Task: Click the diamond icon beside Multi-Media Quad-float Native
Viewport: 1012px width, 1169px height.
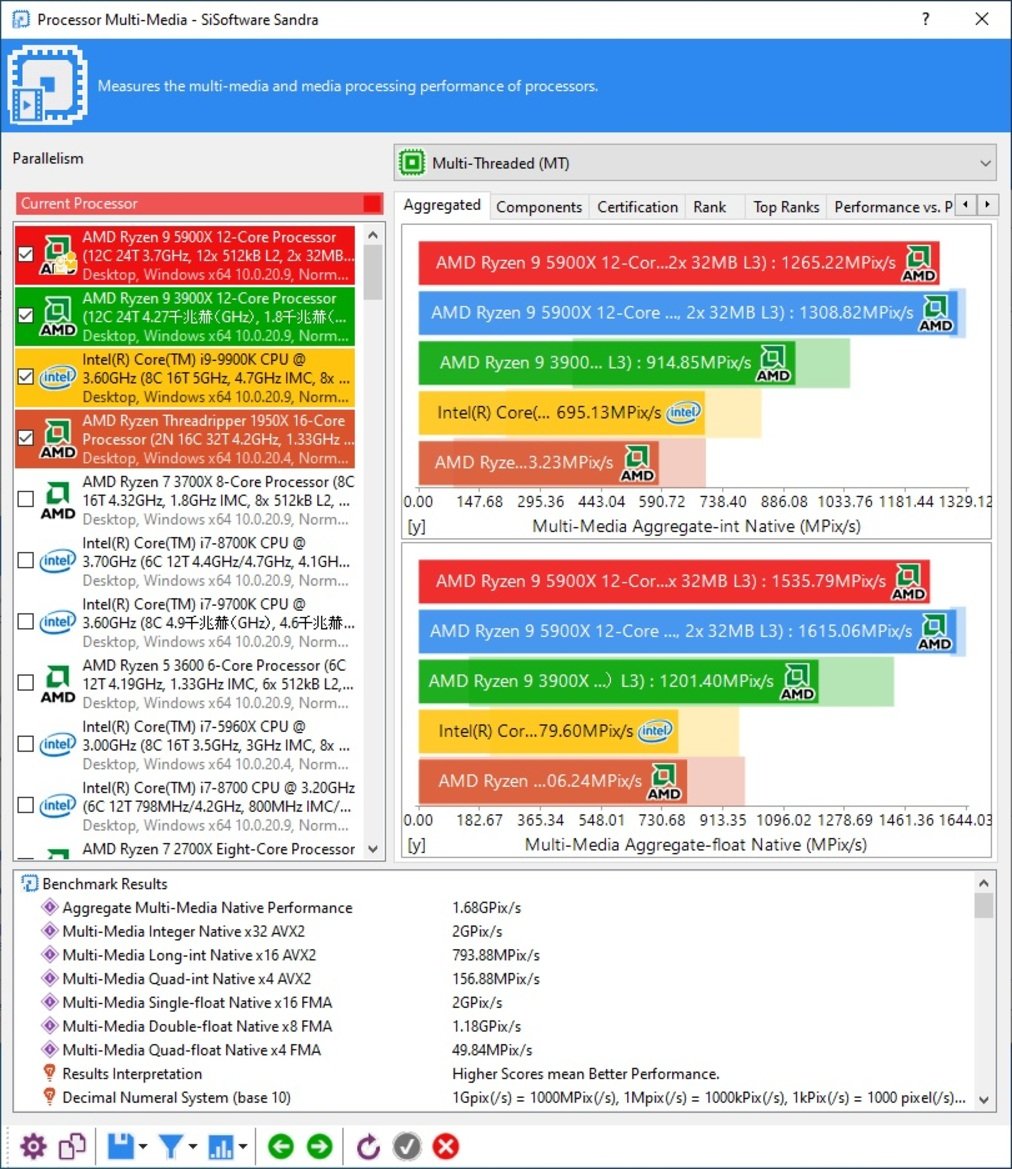Action: pyautogui.click(x=50, y=1050)
